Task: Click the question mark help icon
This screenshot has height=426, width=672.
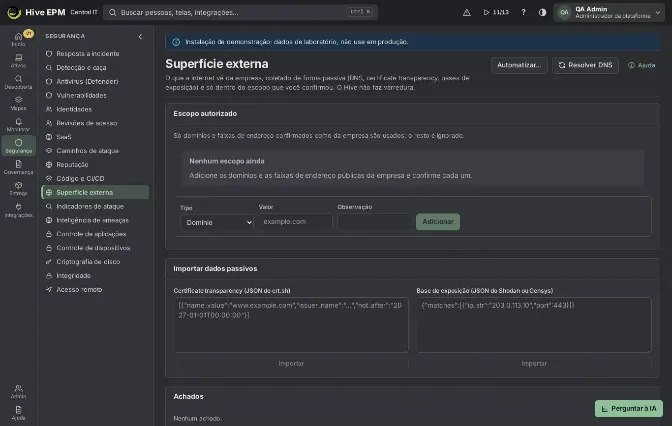Action: (523, 12)
